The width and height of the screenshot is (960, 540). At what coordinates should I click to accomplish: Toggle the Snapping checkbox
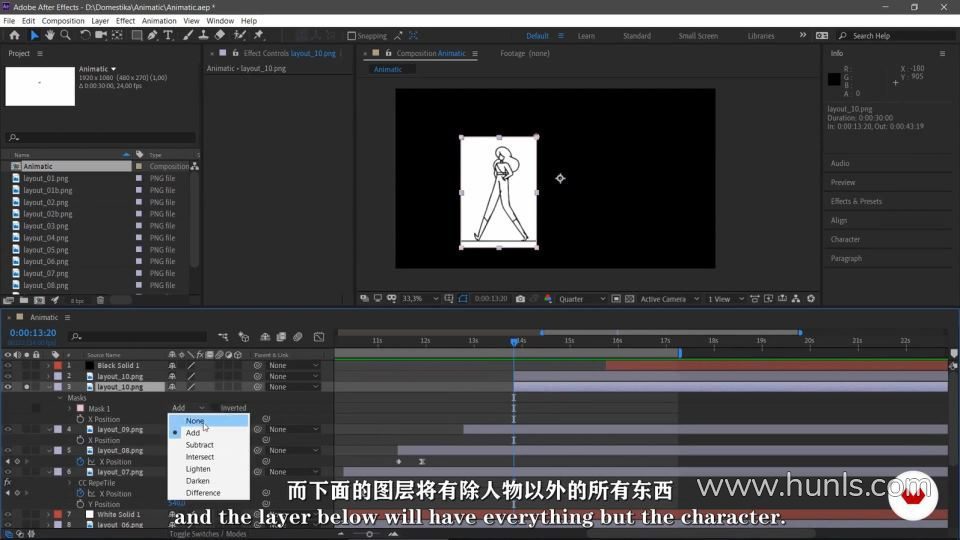[351, 36]
